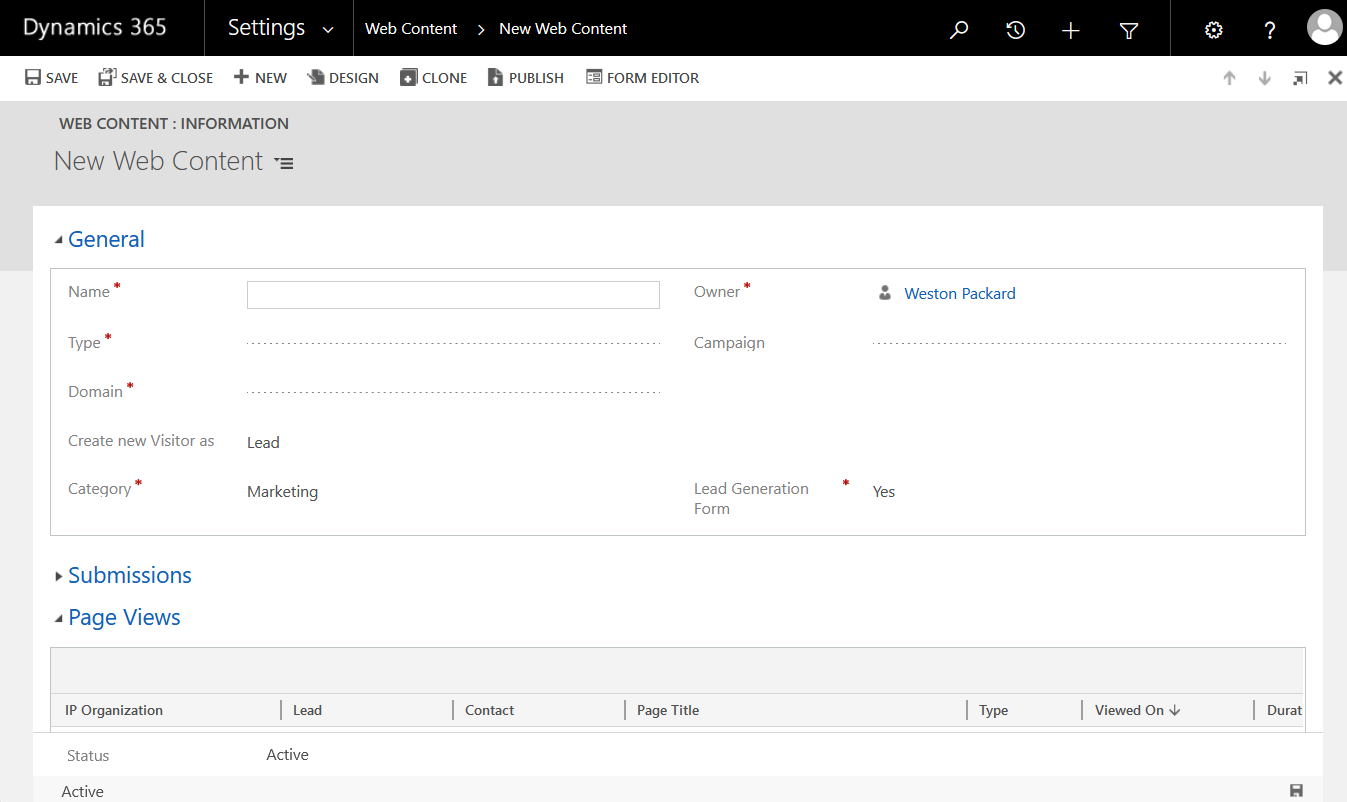Sort by Lead column header

[x=307, y=710]
